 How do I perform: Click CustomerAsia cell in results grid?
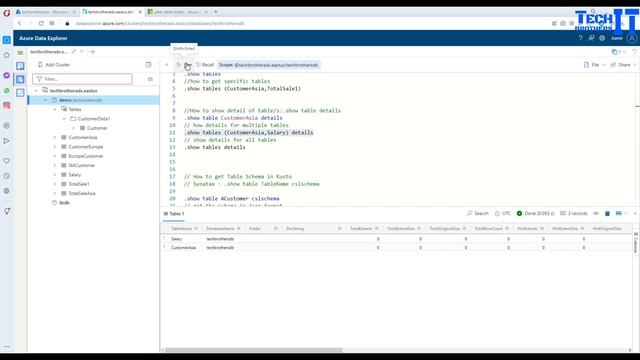tap(183, 248)
